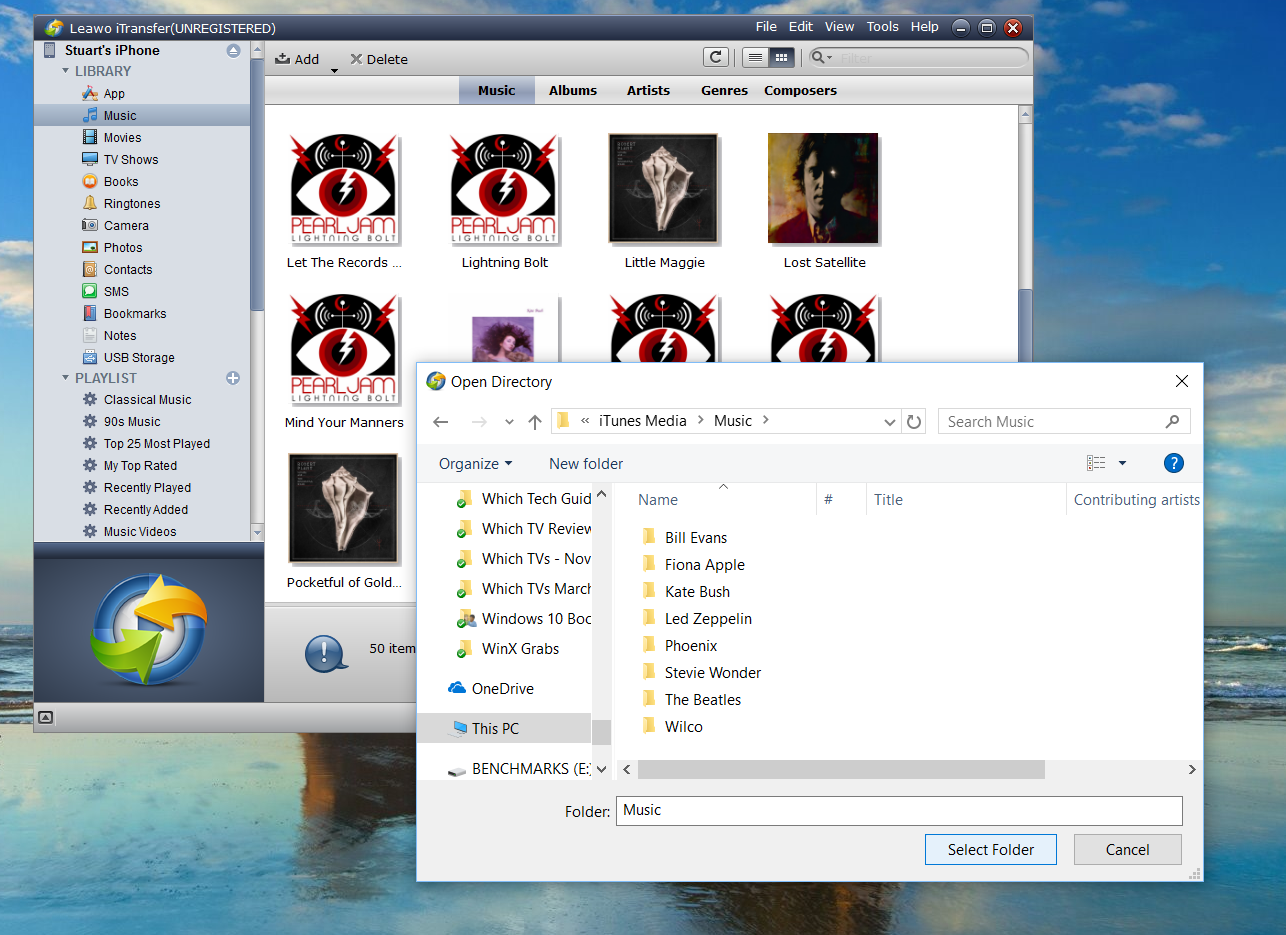Refresh the iTransfer music list
The width and height of the screenshot is (1286, 935).
pyautogui.click(x=715, y=58)
